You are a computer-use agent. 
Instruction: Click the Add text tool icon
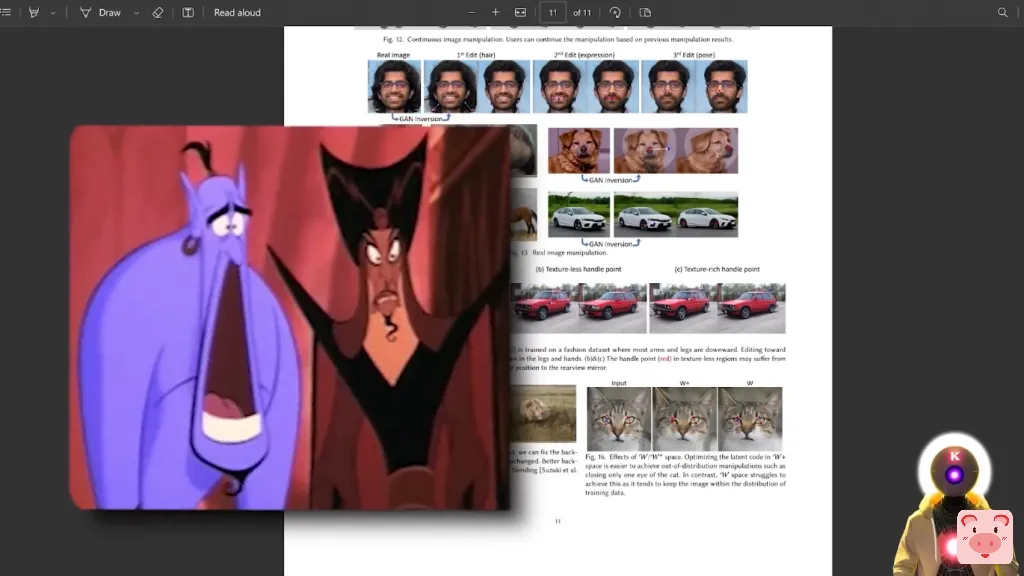(x=188, y=12)
